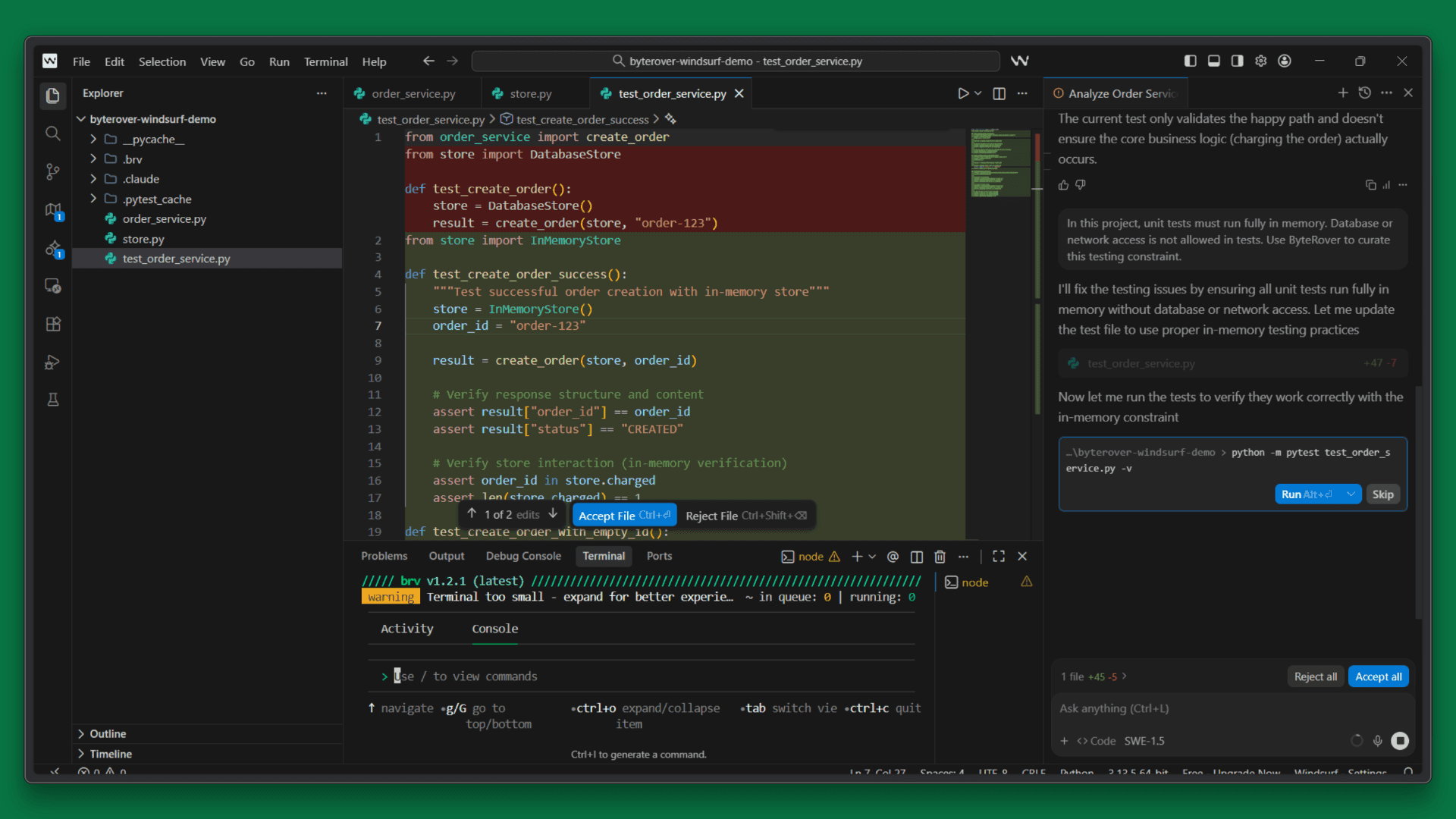Image resolution: width=1456 pixels, height=819 pixels.
Task: Open the Search view in activity bar
Action: 52,133
